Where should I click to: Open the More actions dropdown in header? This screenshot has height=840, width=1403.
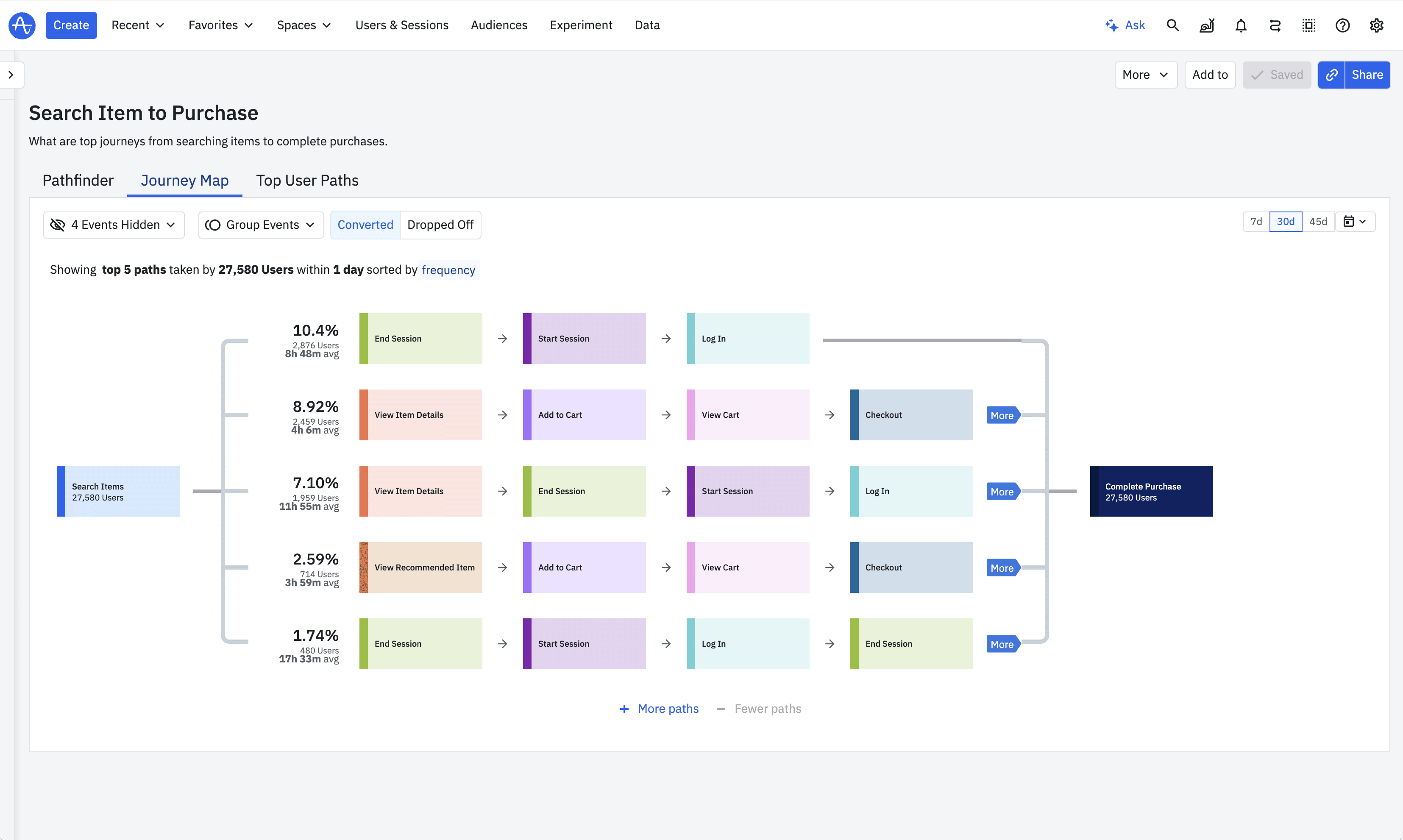1145,75
